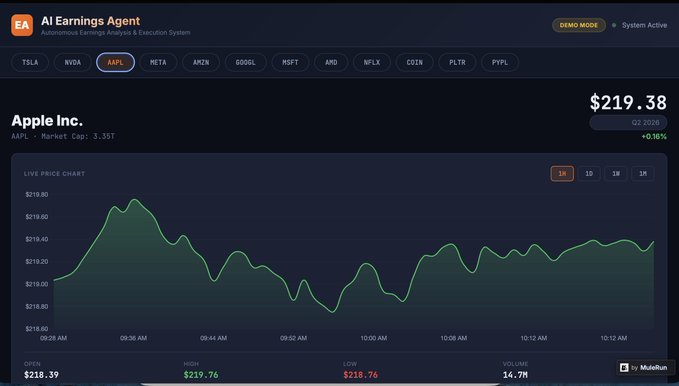Select the NVDA ticker tab
This screenshot has width=679, height=386.
(x=73, y=62)
